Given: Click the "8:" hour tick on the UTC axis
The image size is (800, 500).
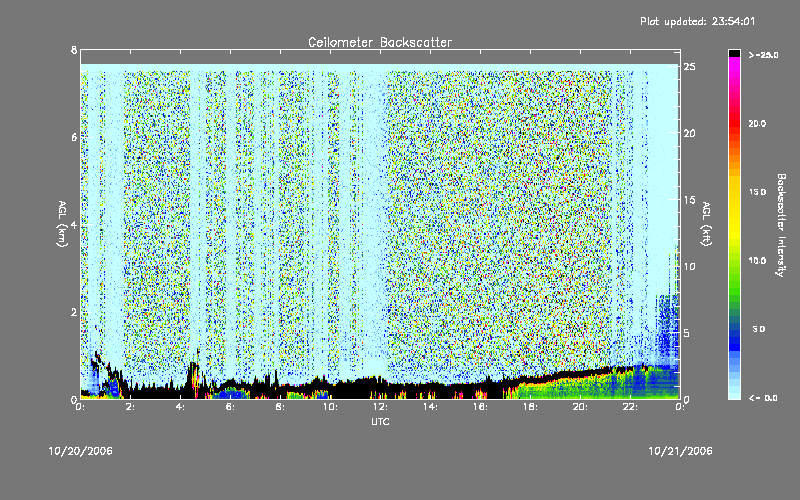Looking at the screenshot, I should 280,407.
